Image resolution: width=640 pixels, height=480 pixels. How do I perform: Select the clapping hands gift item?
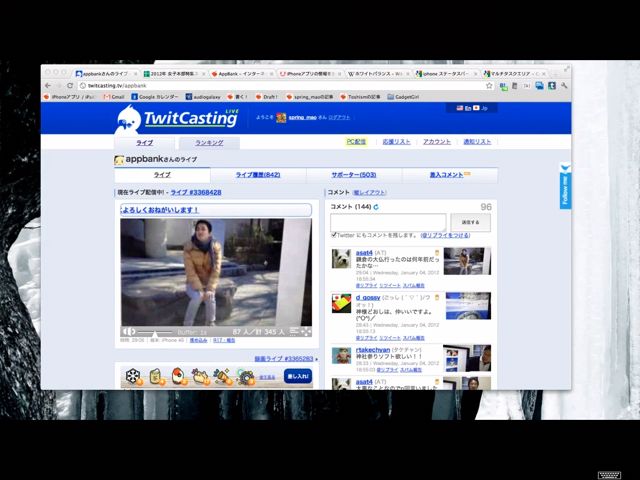click(x=201, y=376)
